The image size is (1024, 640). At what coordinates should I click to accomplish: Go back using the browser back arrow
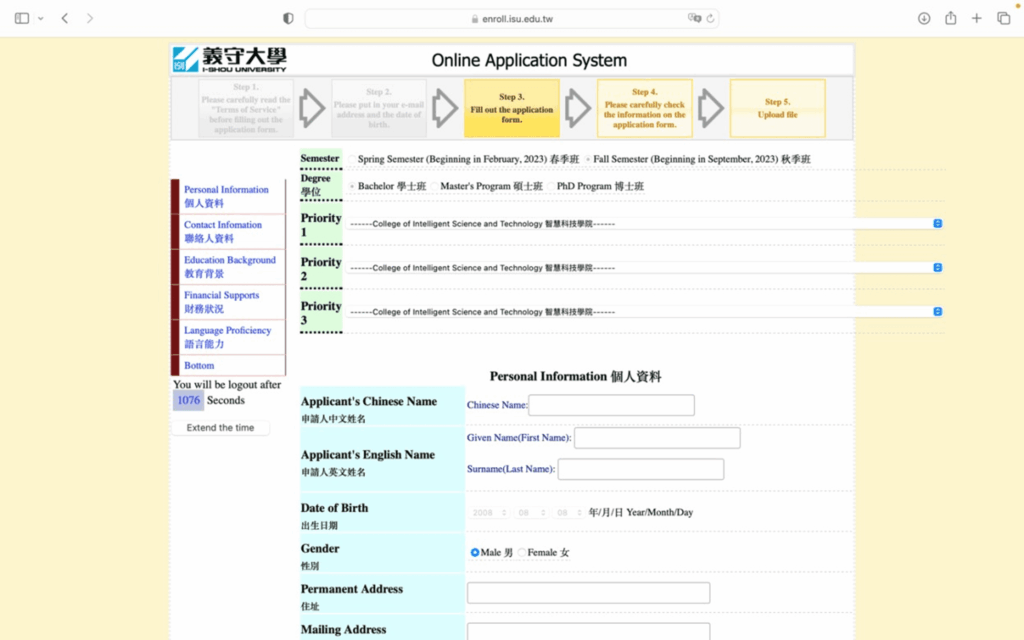[x=65, y=18]
